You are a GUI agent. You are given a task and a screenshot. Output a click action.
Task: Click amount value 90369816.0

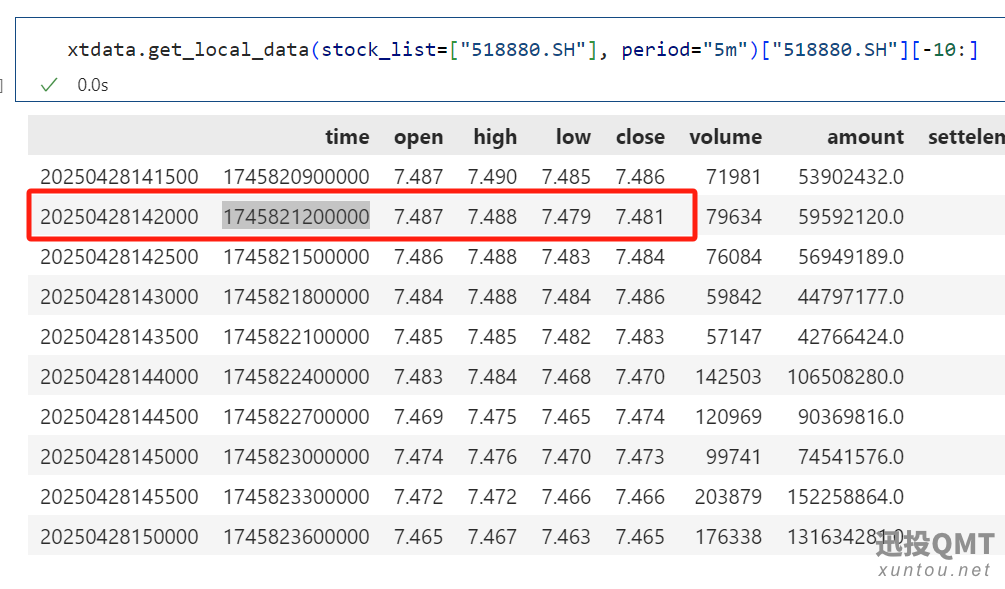tap(851, 417)
